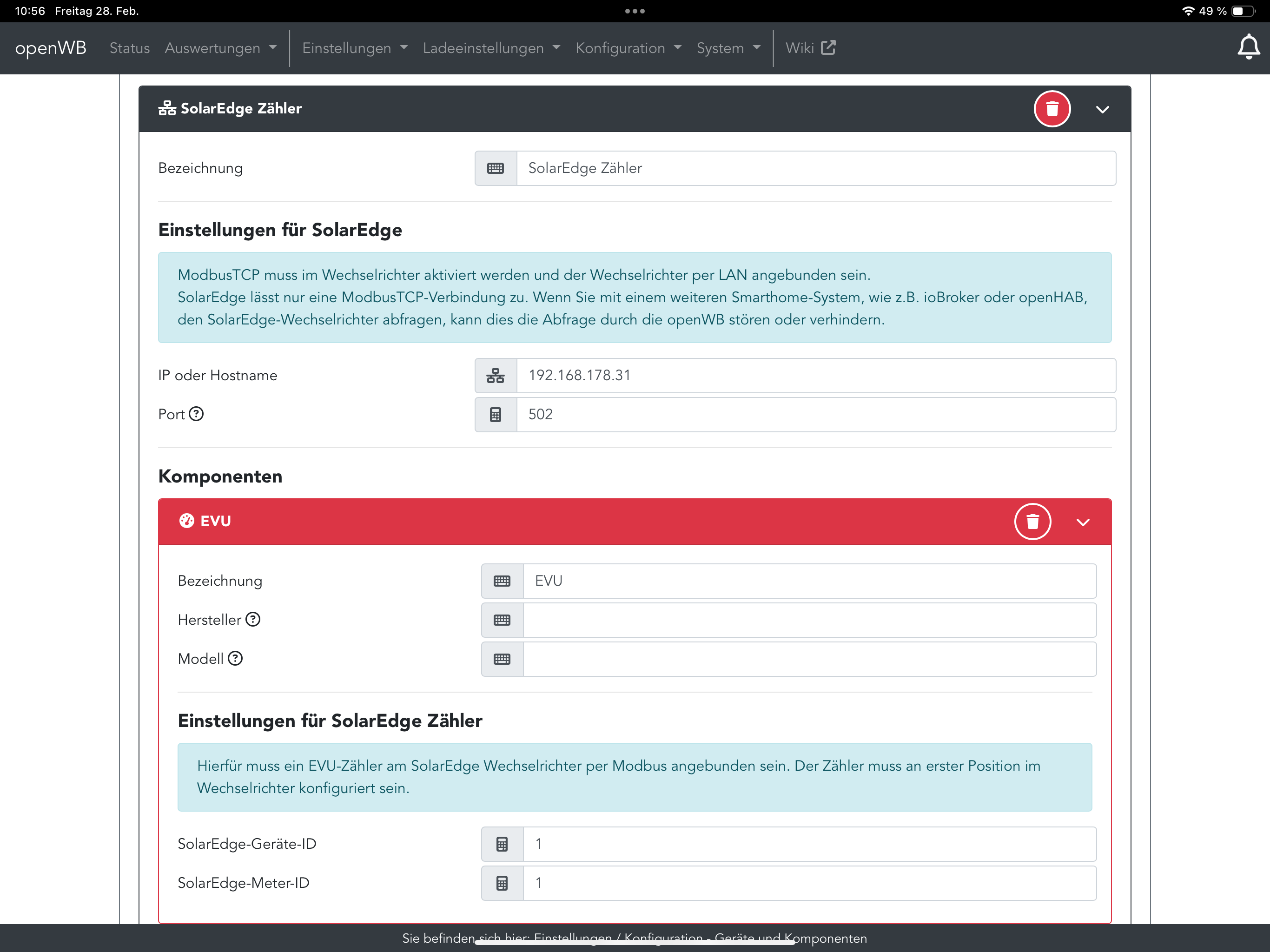Image resolution: width=1270 pixels, height=952 pixels.
Task: Delete the SolarEdge Zähler device
Action: (x=1052, y=109)
